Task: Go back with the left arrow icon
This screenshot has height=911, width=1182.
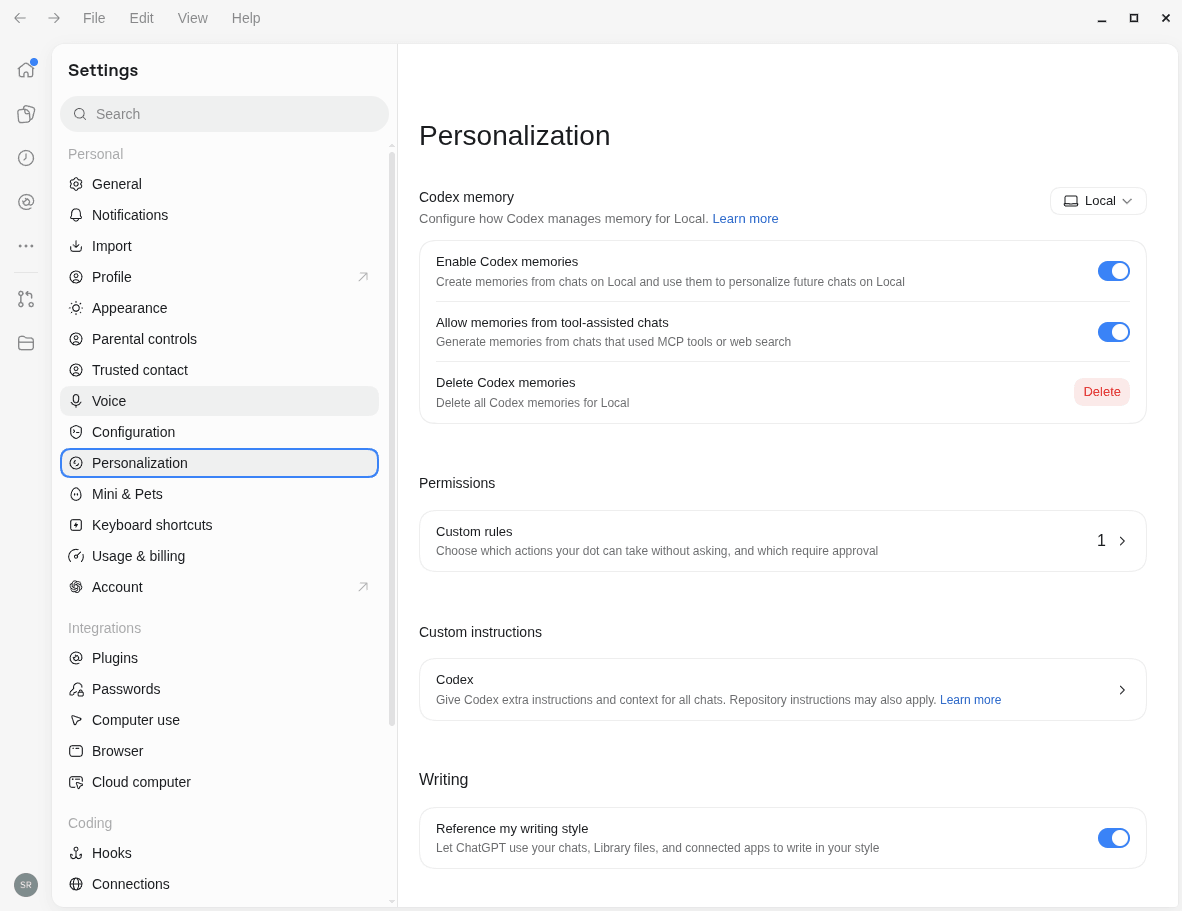Action: tap(20, 18)
